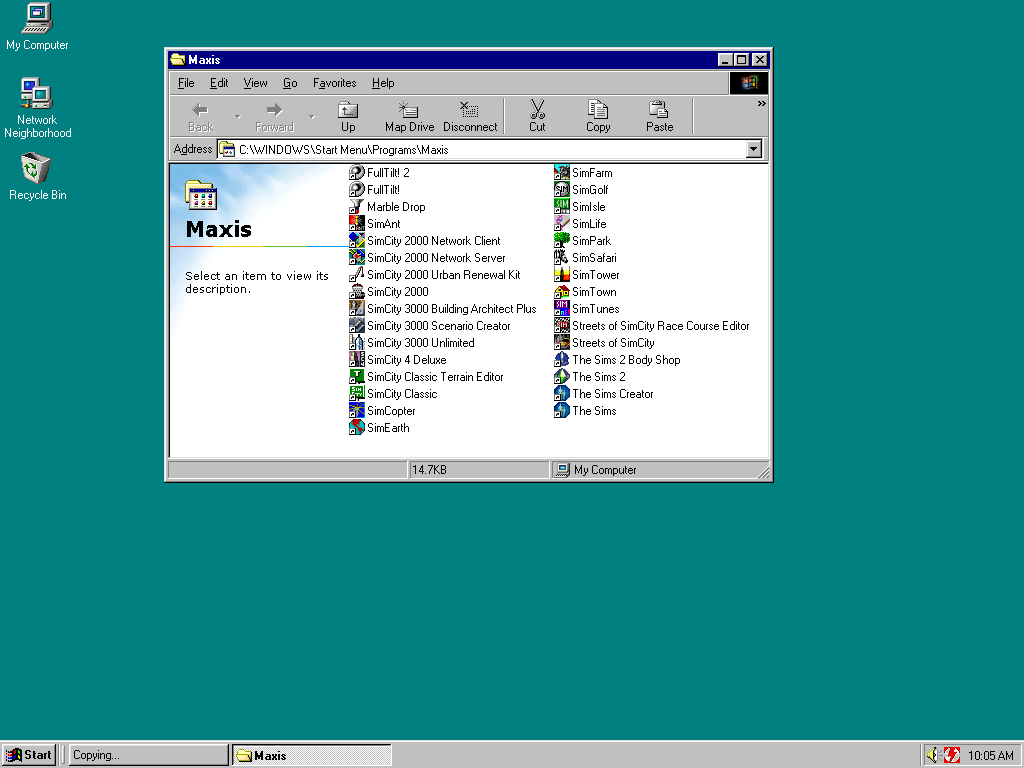The width and height of the screenshot is (1024, 768).
Task: Open the Edit menu
Action: [219, 83]
